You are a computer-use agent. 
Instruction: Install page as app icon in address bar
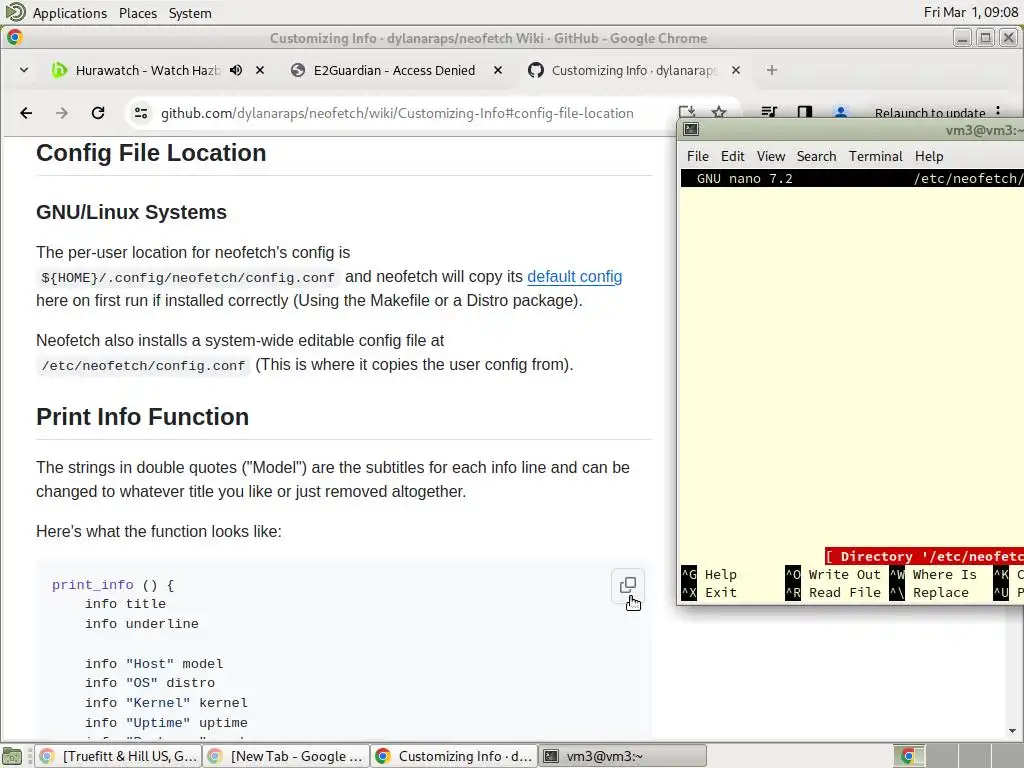[x=686, y=112]
